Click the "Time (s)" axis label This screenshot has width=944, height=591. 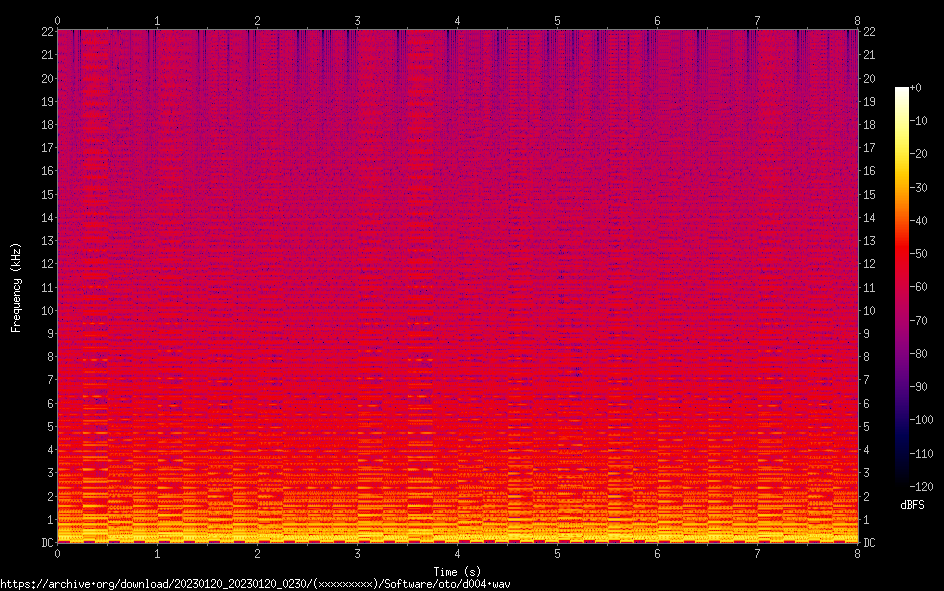457,570
